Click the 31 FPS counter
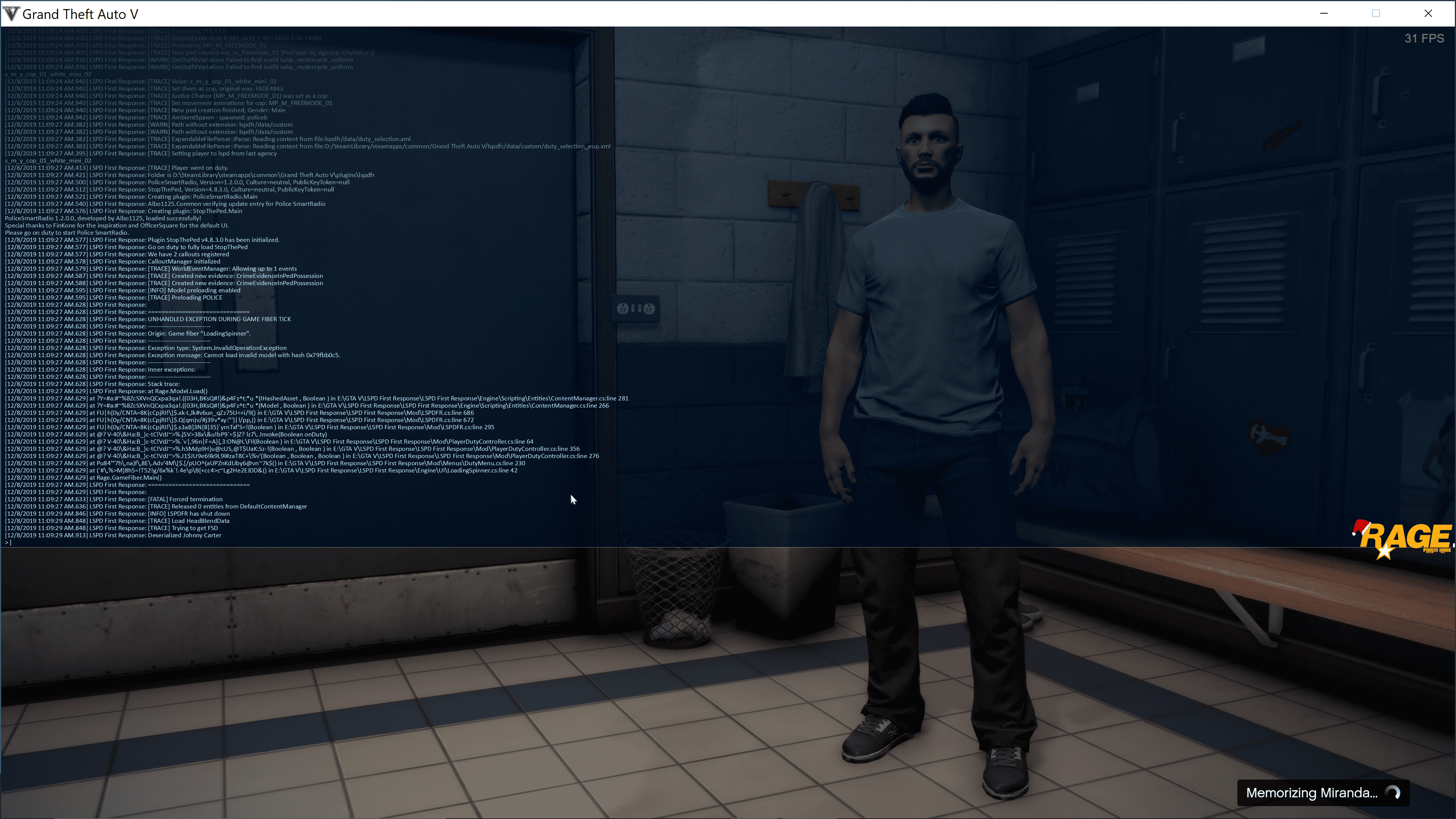1456x819 pixels. pyautogui.click(x=1424, y=38)
